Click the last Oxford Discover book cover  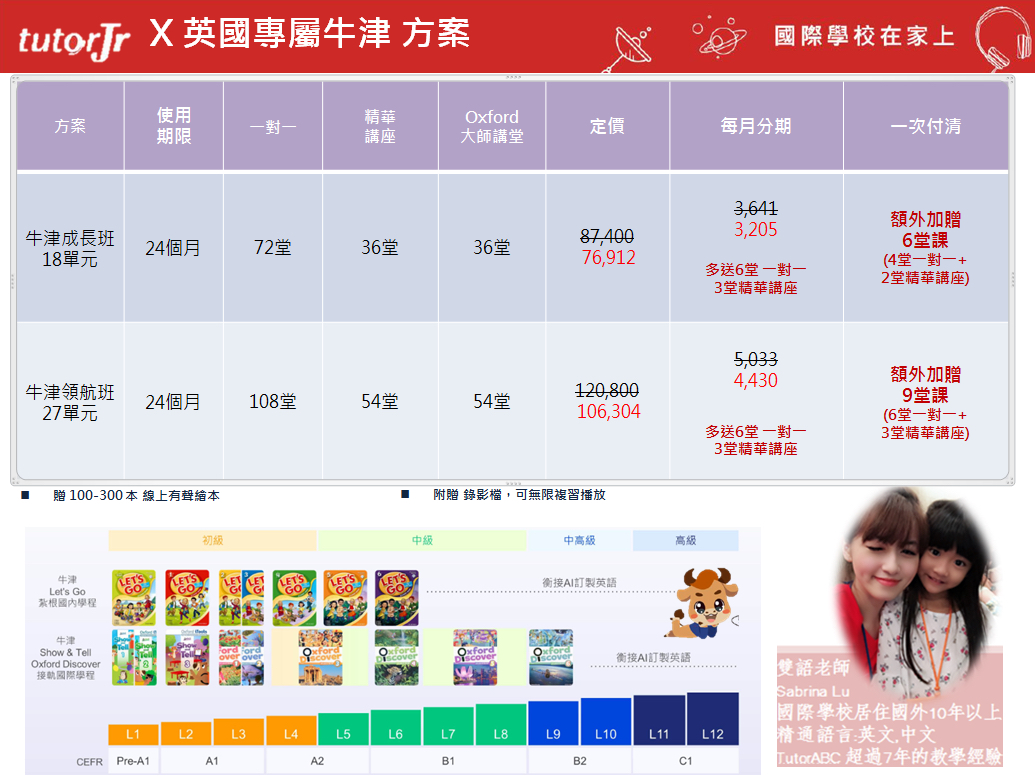[x=550, y=657]
